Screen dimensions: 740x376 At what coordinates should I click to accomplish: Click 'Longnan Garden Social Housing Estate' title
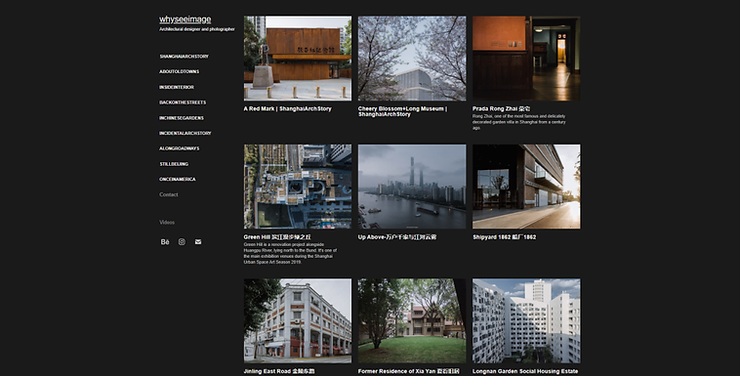[x=525, y=371]
